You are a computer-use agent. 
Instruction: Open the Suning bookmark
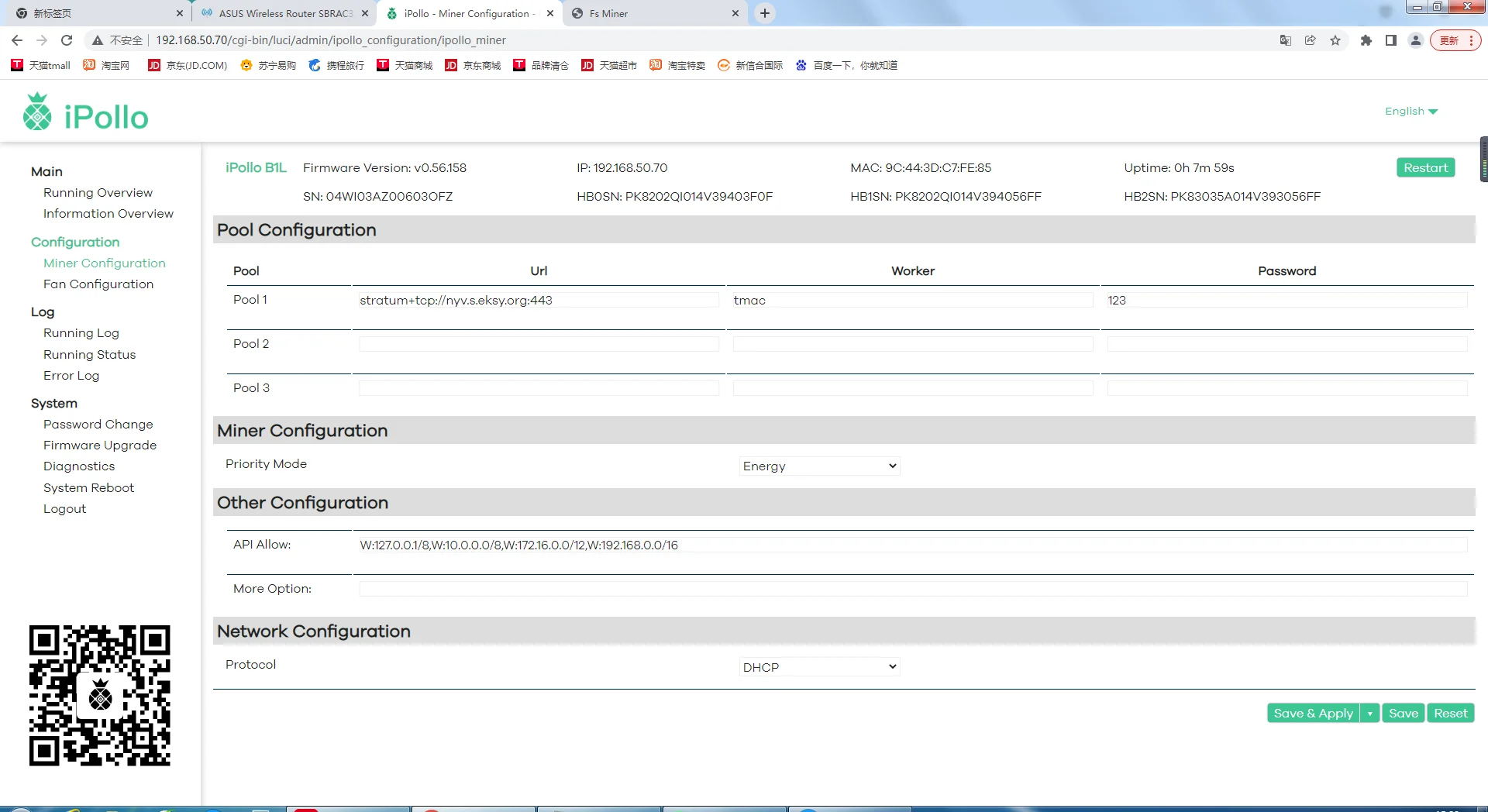pyautogui.click(x=268, y=65)
